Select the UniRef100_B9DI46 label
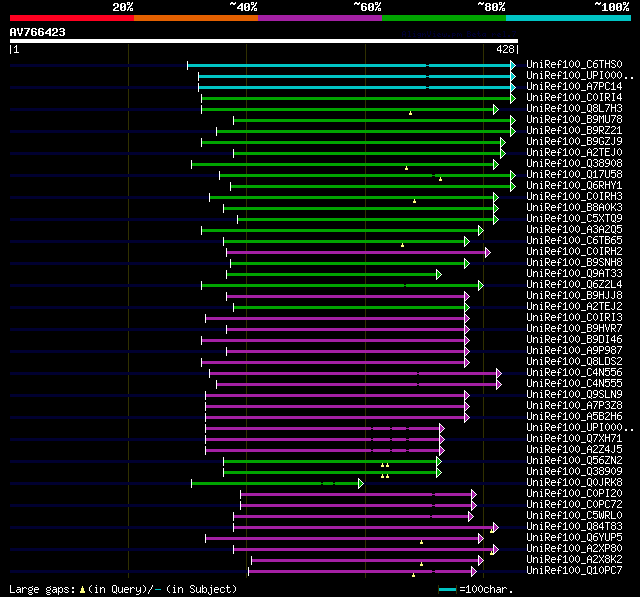Image resolution: width=640 pixels, height=597 pixels. [x=574, y=340]
